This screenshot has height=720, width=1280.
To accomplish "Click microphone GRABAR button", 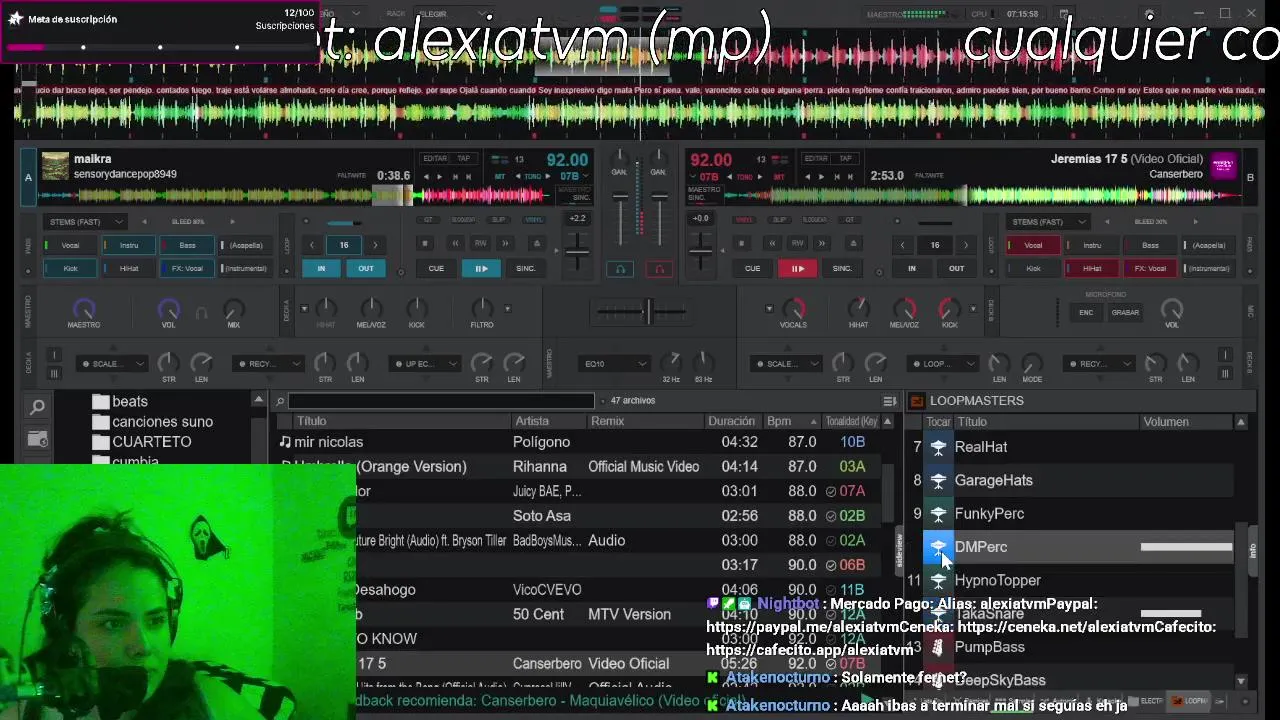I will [1125, 312].
